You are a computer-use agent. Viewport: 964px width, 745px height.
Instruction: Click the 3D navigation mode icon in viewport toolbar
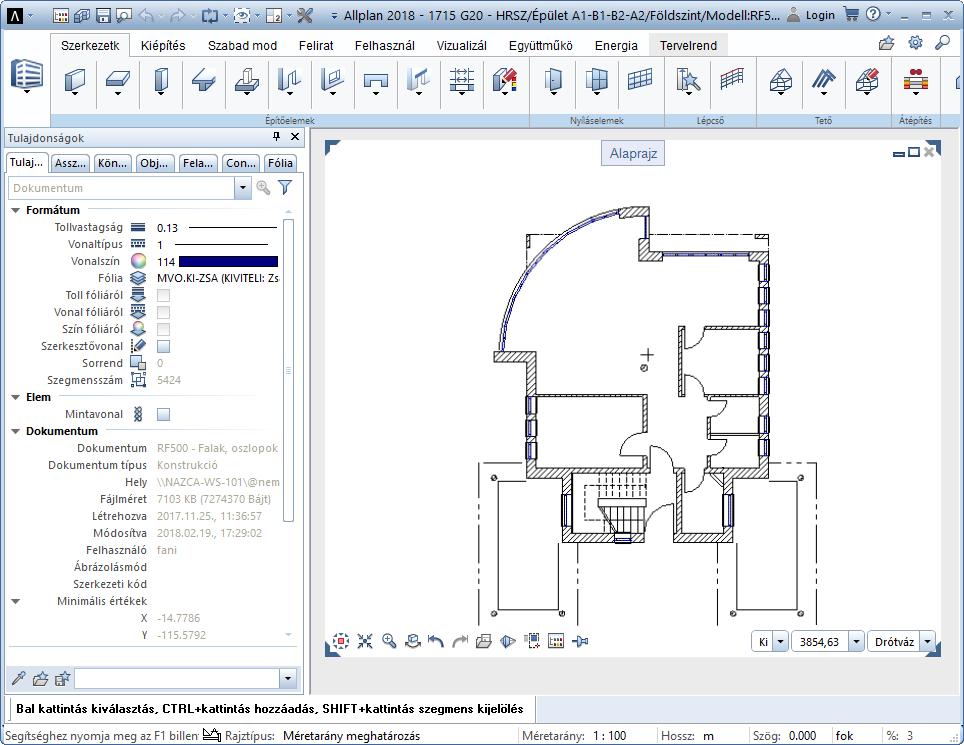pos(413,642)
